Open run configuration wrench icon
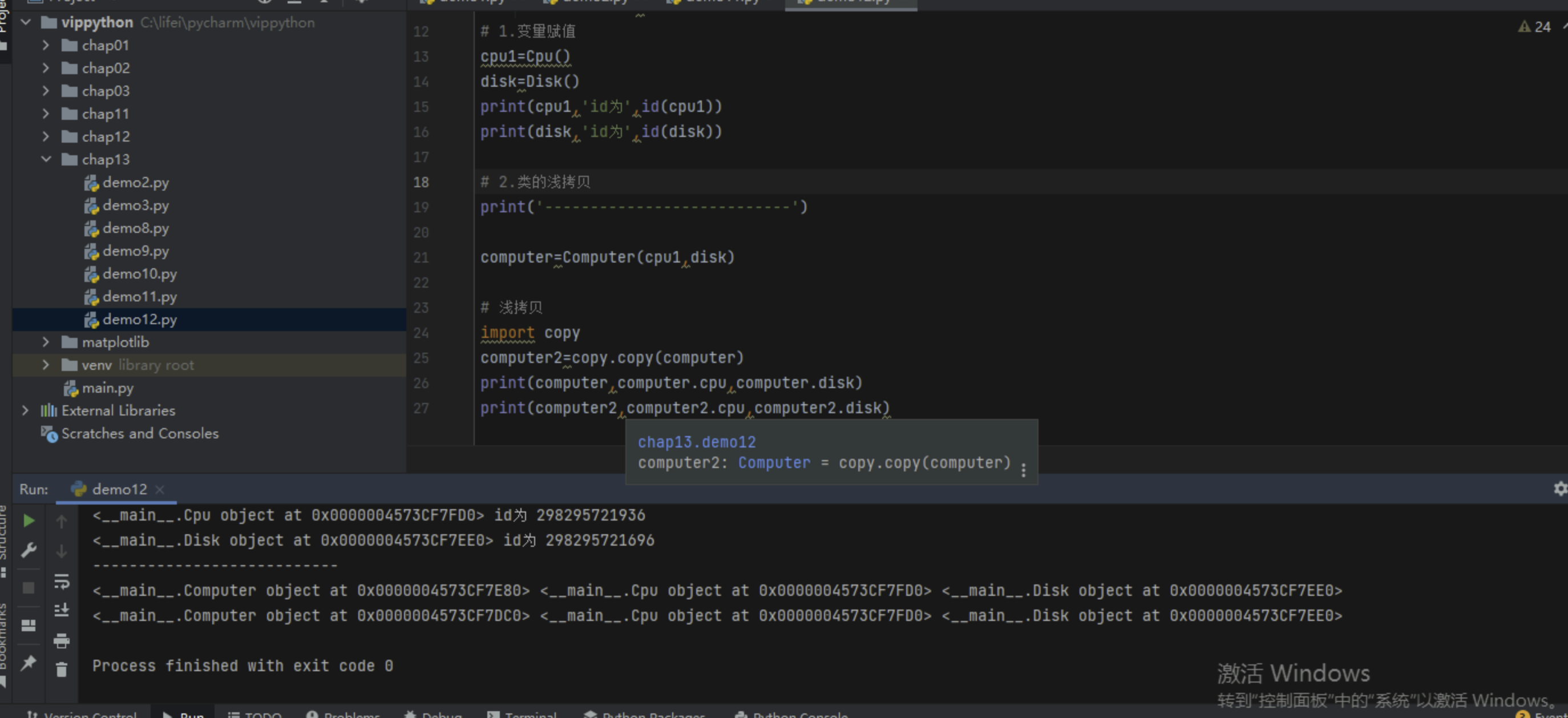This screenshot has width=1568, height=718. [x=28, y=551]
